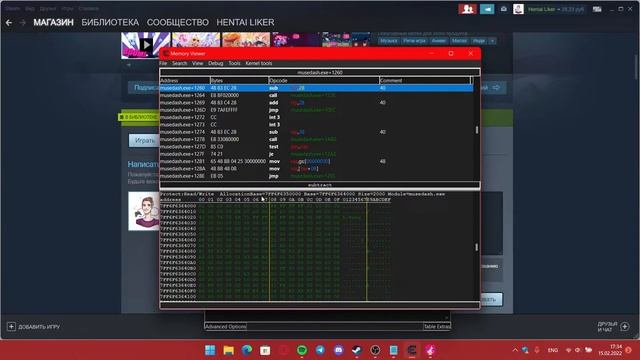
Task: Select disassembly row musedash.exe+1281 mov
Action: click(x=316, y=161)
